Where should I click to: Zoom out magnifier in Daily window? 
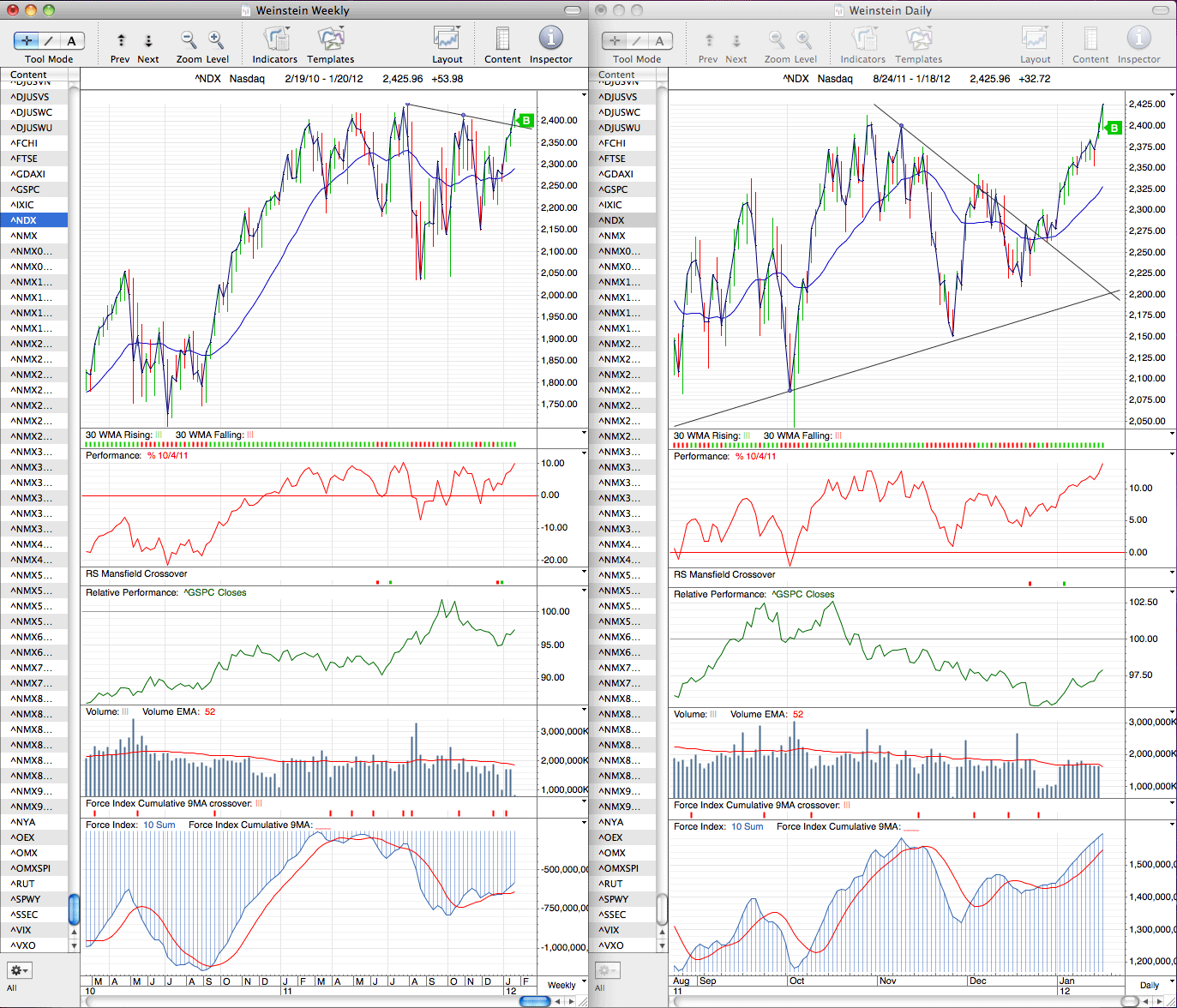point(777,39)
